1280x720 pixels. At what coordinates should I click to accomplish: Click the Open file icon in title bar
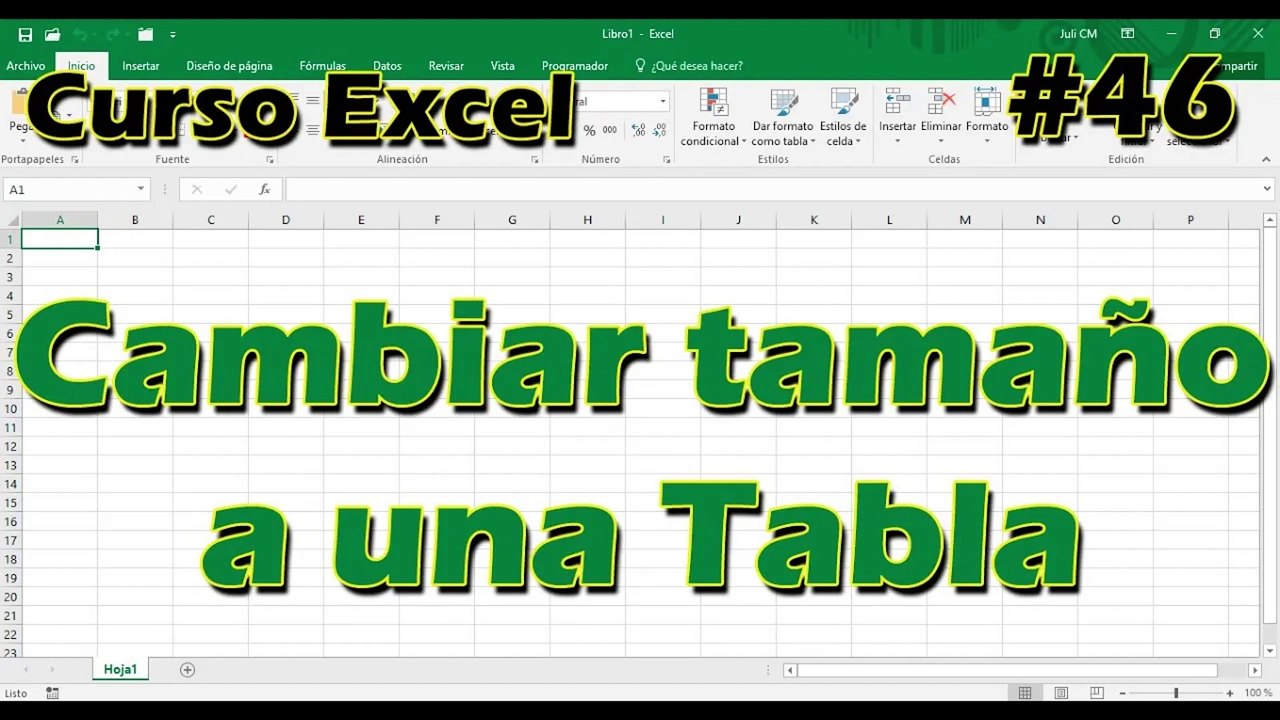coord(52,34)
